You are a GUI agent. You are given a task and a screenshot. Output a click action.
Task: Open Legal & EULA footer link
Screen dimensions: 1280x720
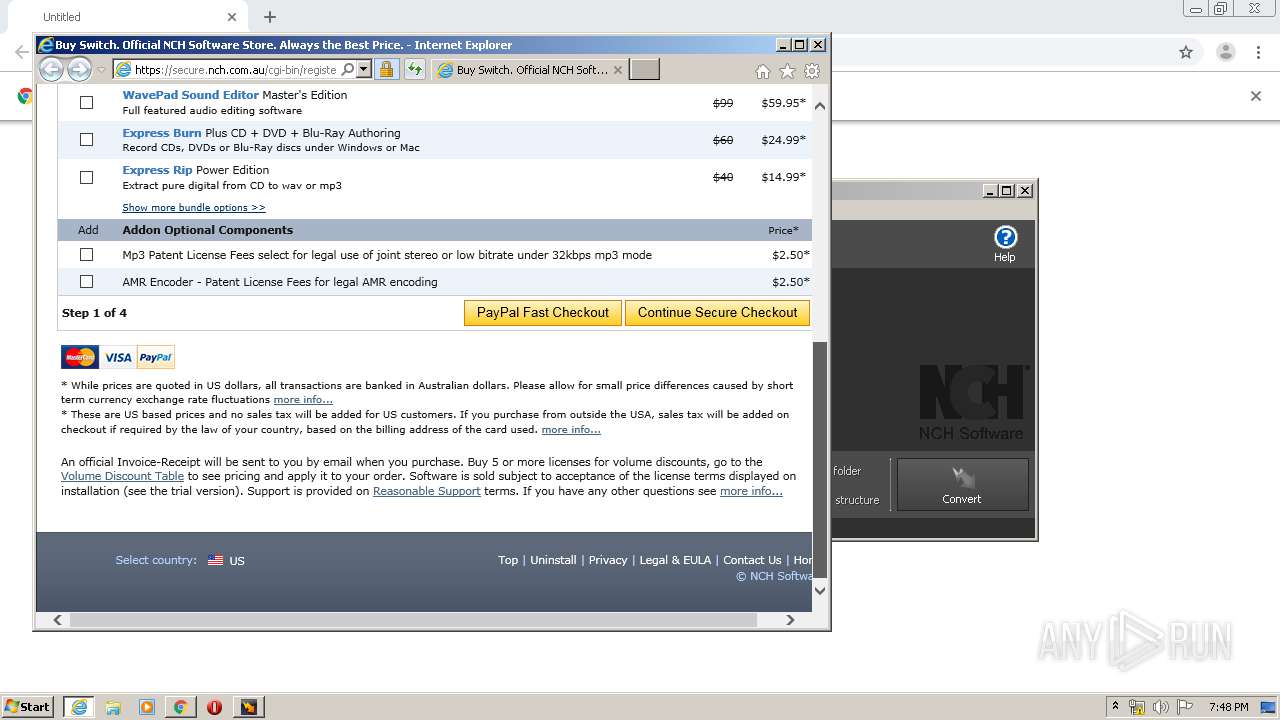point(675,560)
